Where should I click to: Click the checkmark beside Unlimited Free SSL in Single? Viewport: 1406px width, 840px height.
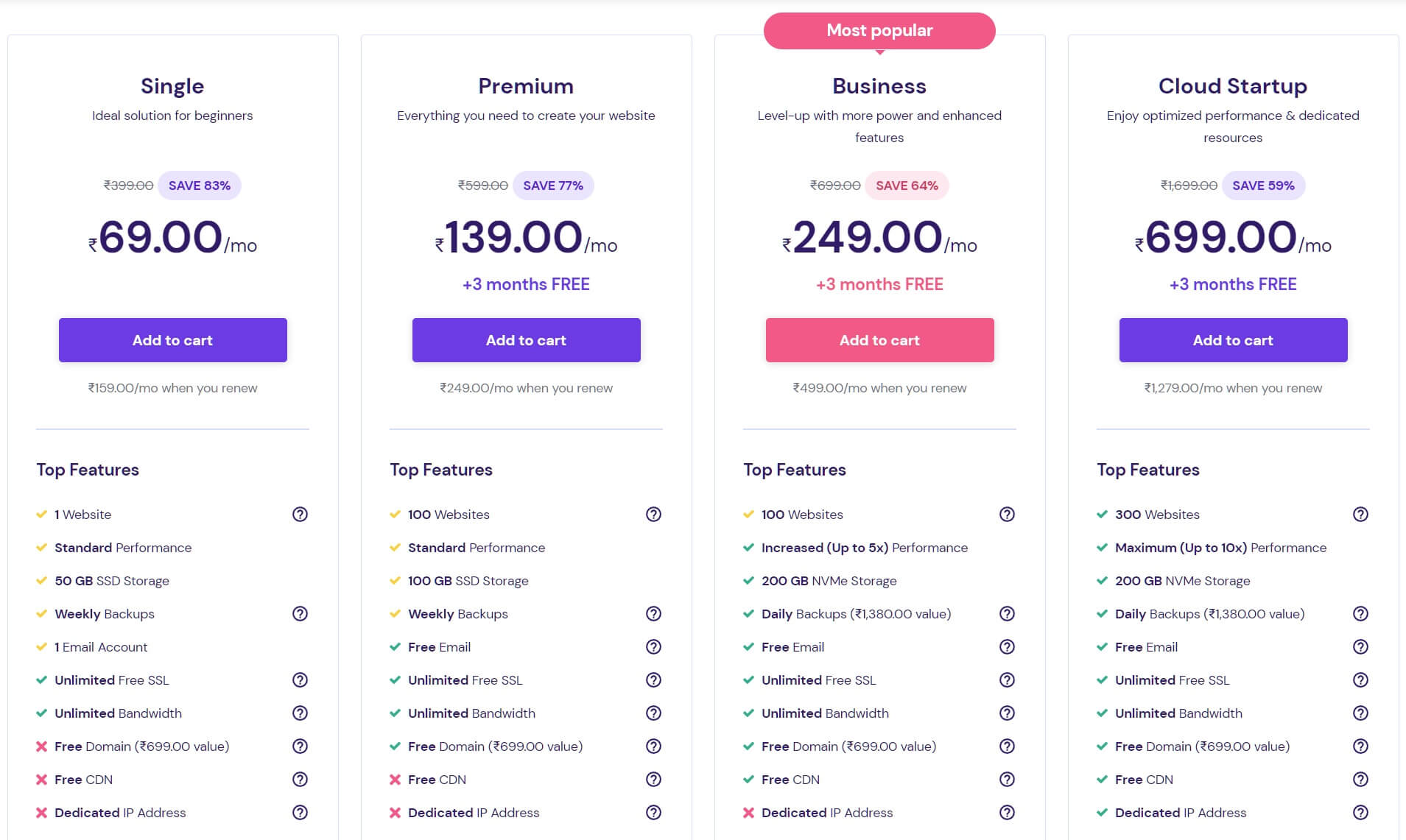[41, 680]
